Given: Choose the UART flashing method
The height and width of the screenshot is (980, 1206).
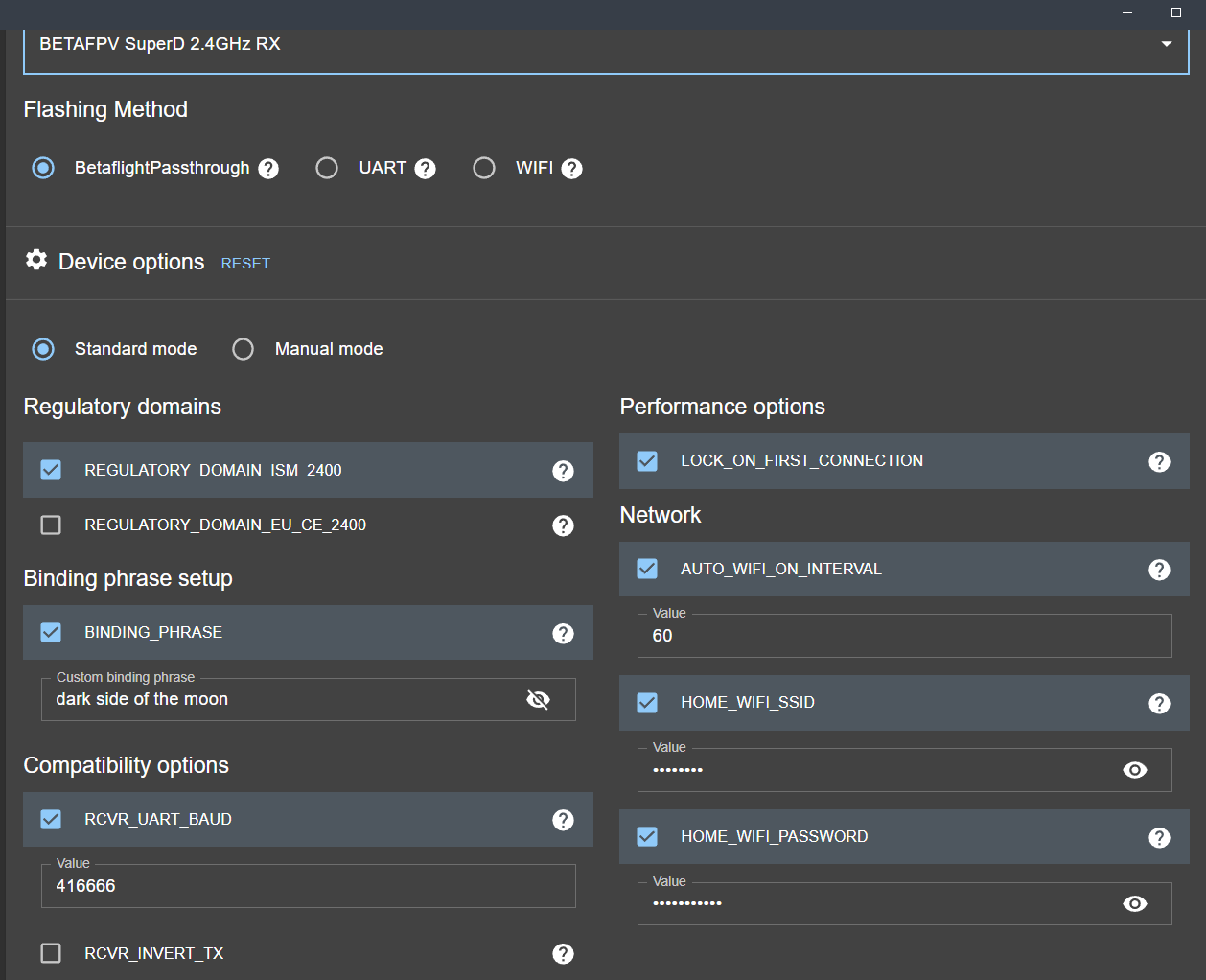Looking at the screenshot, I should coord(327,169).
